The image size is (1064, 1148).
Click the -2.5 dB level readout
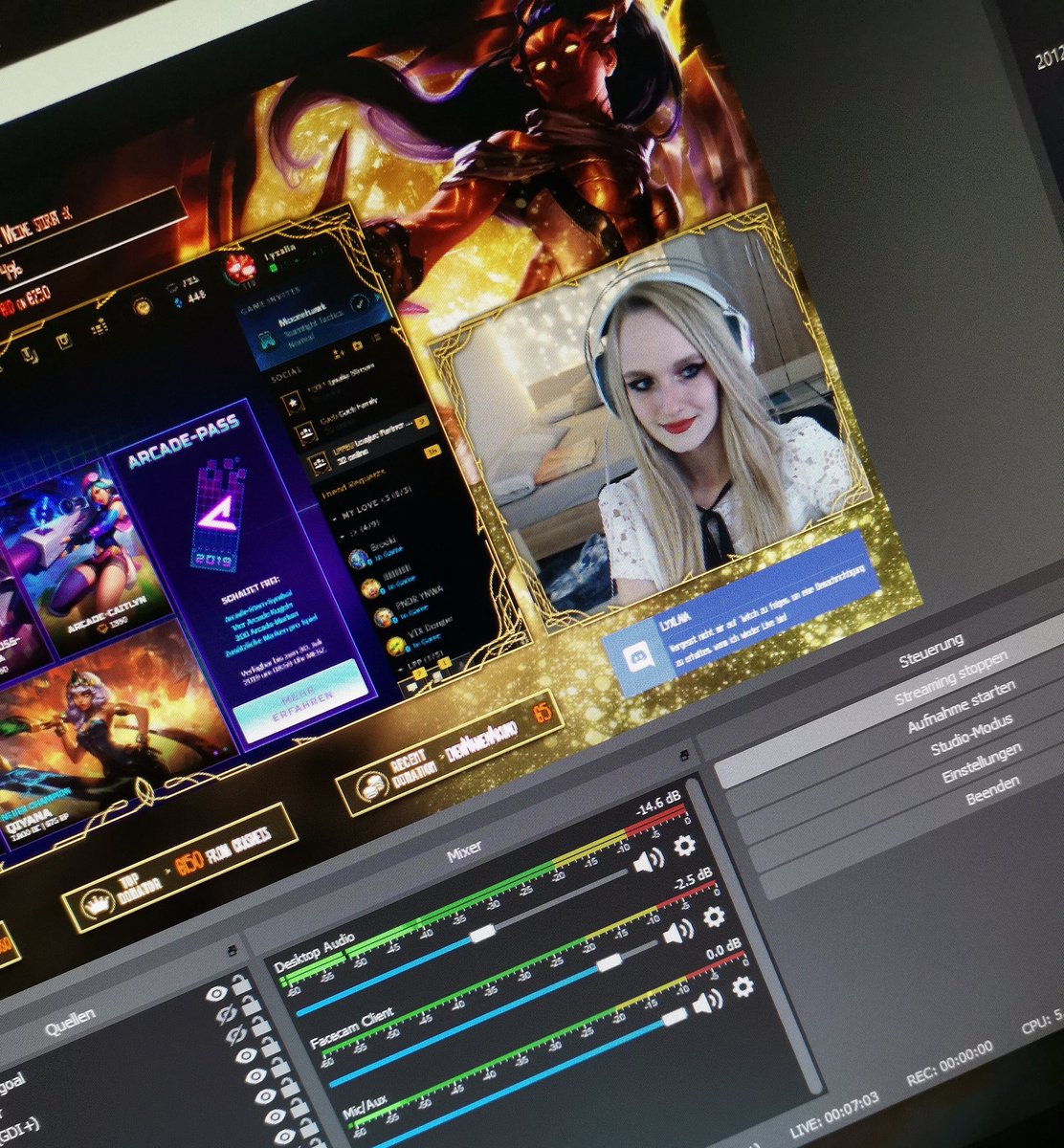(x=692, y=879)
